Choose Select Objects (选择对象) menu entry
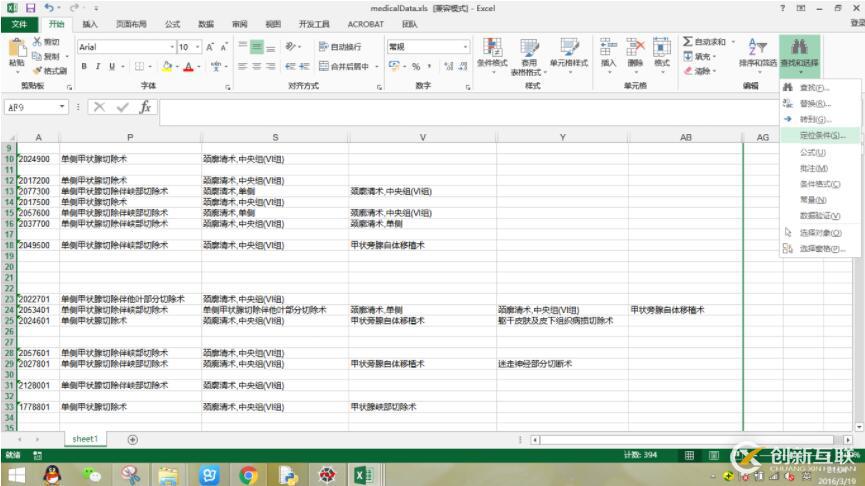 pyautogui.click(x=820, y=233)
